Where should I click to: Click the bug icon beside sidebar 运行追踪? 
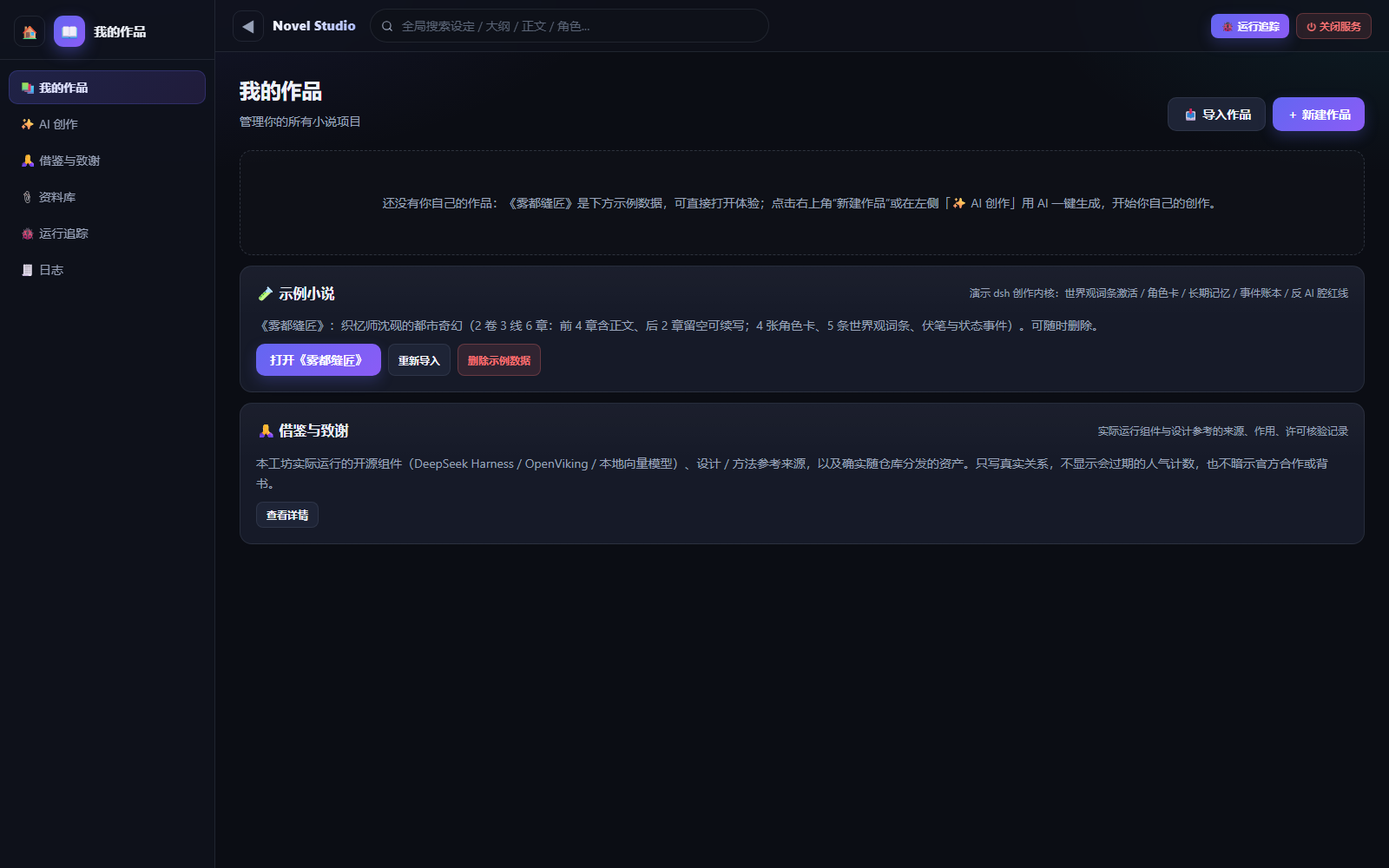click(28, 233)
